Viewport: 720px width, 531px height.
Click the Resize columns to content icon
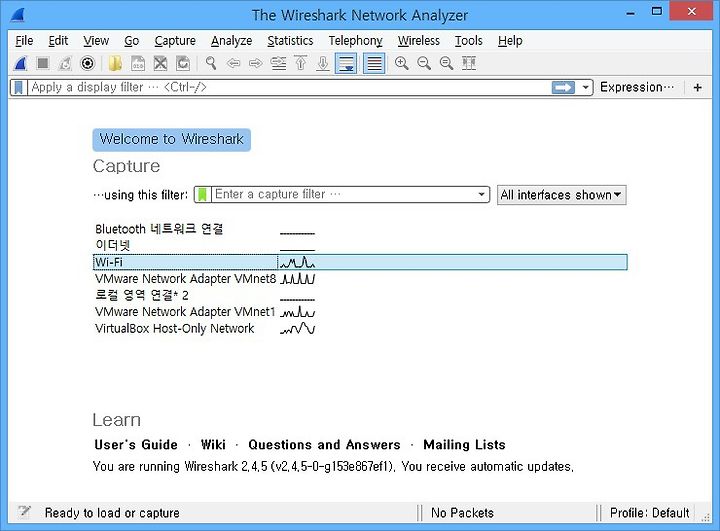pos(469,63)
